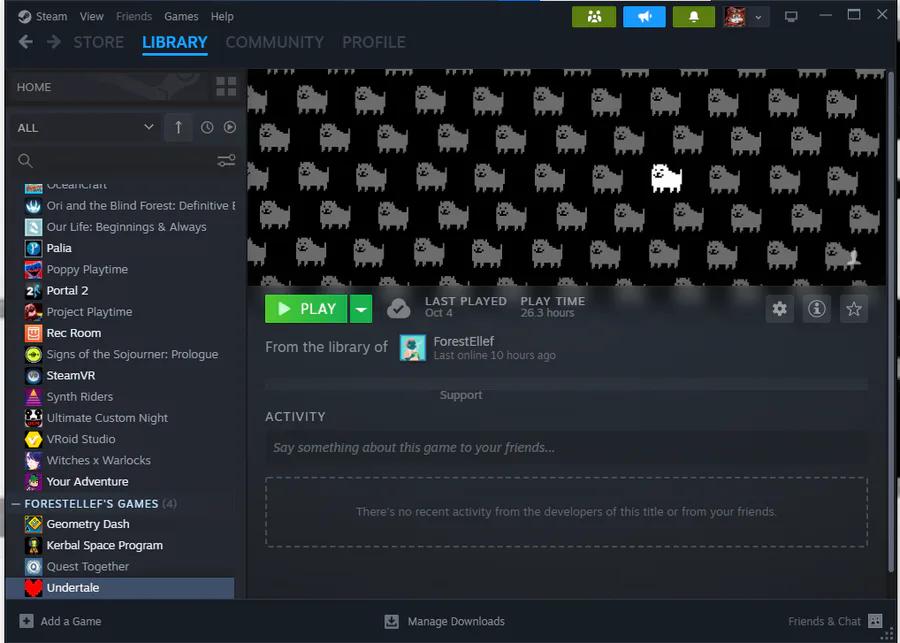Open the friends list green button
The width and height of the screenshot is (900, 643).
click(x=594, y=17)
